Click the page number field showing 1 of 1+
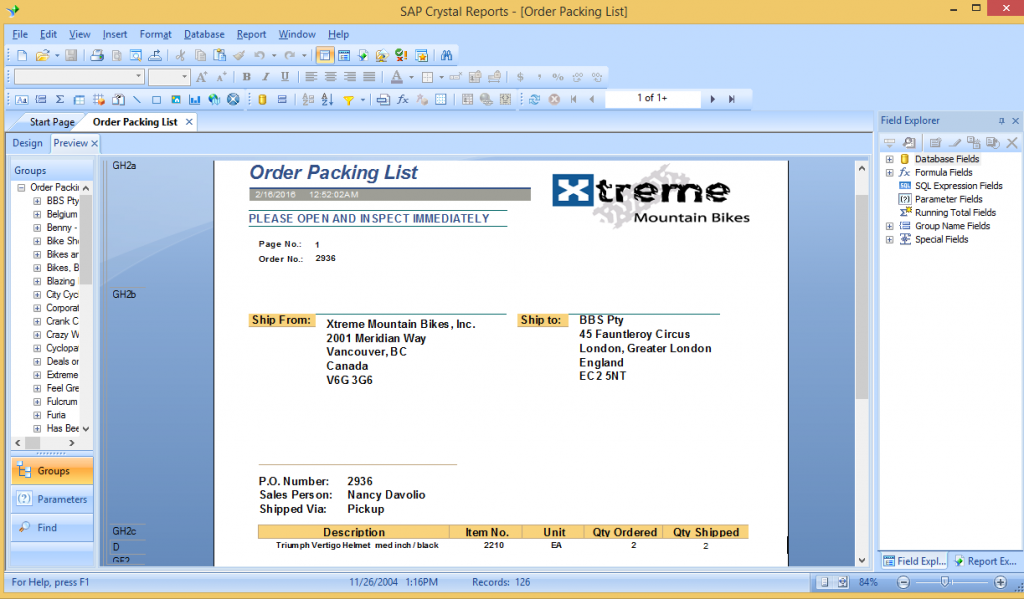1024x599 pixels. pyautogui.click(x=652, y=98)
